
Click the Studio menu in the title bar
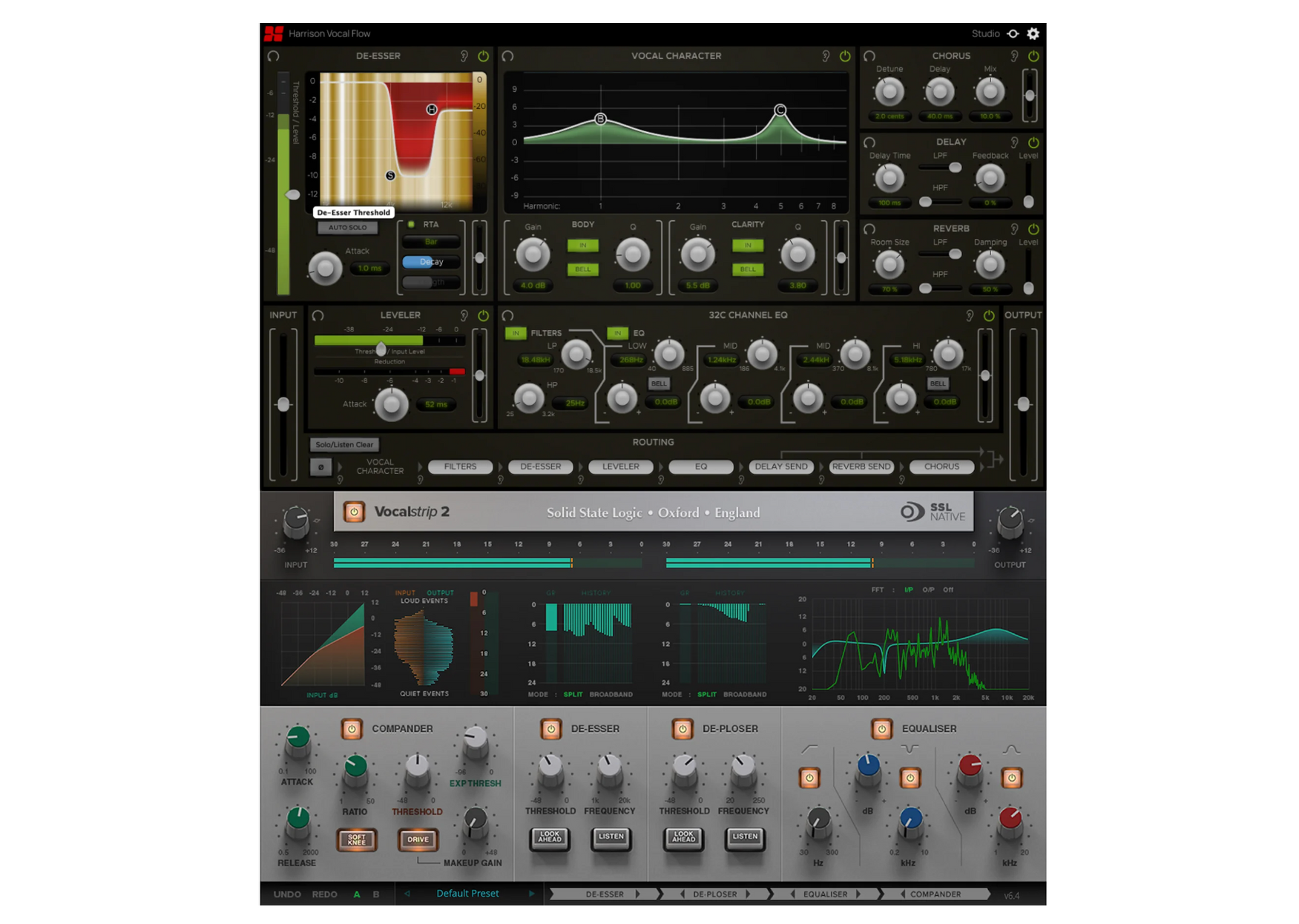point(987,33)
